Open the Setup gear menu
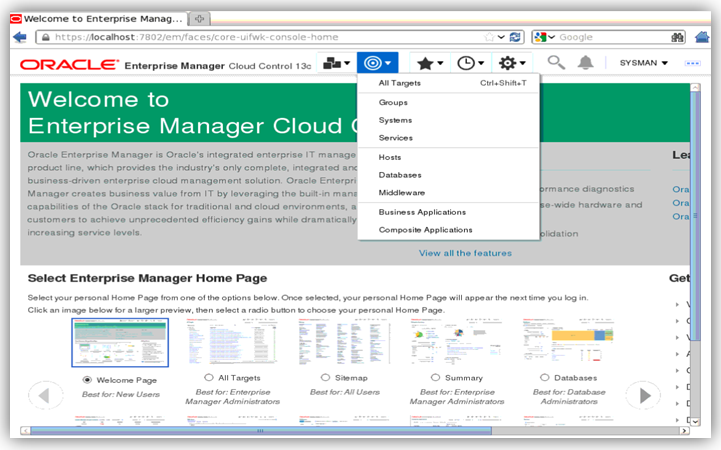The image size is (721, 450). 512,63
